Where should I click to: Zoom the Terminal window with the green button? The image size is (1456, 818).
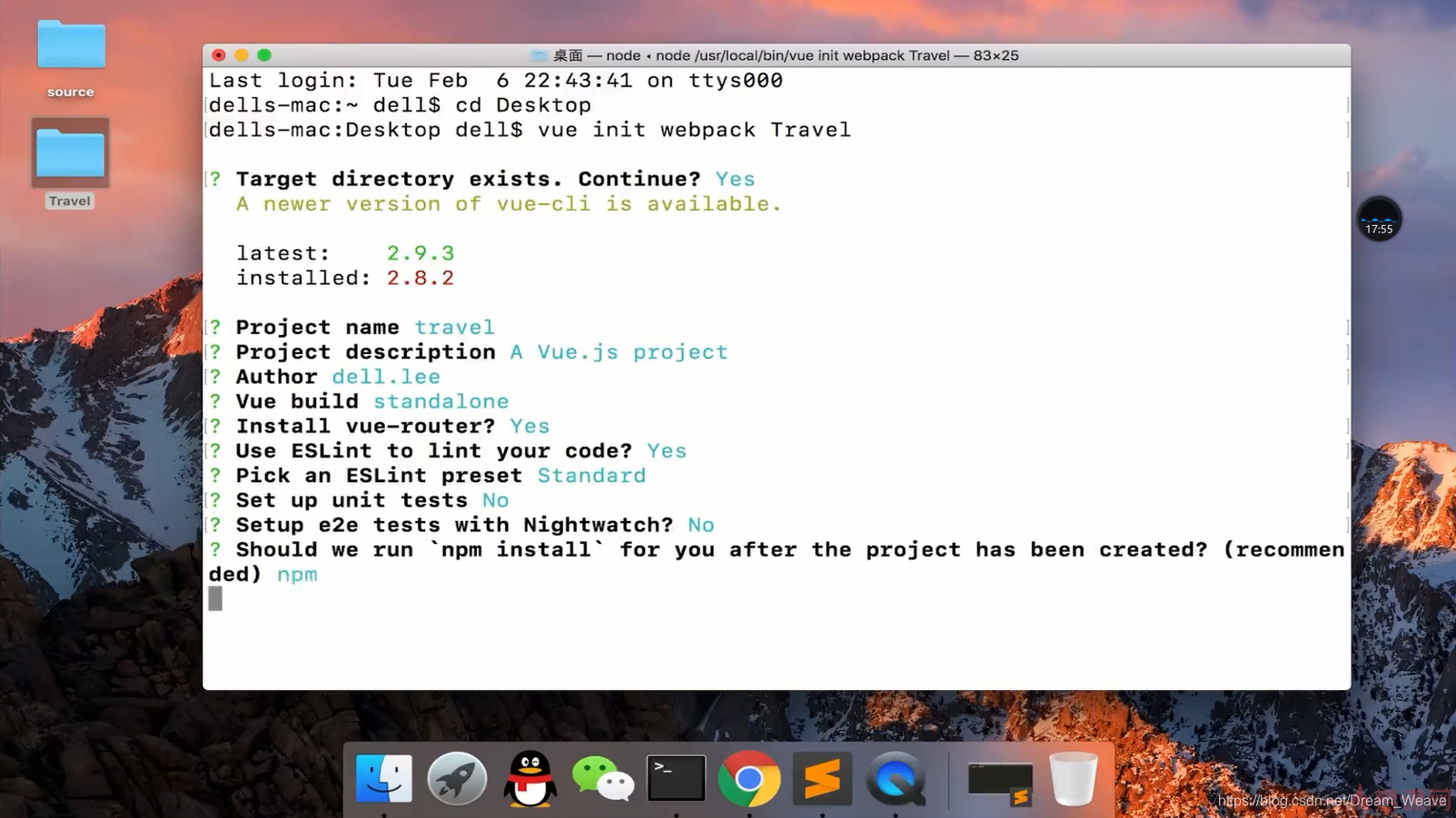[264, 55]
